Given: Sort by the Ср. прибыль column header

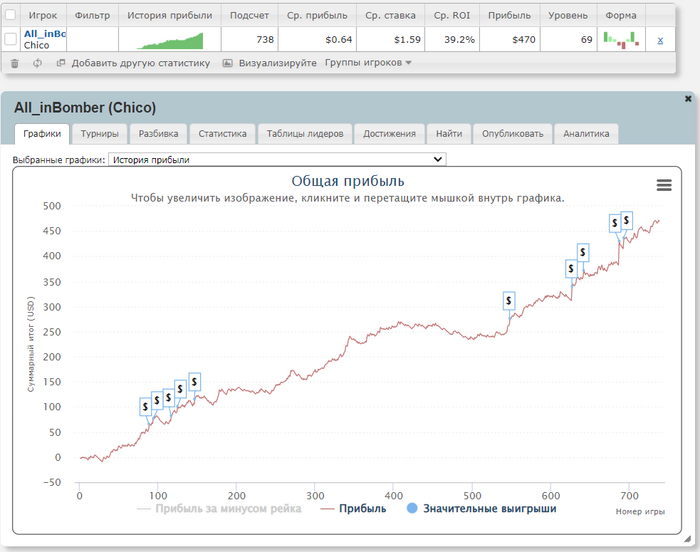Looking at the screenshot, I should [x=317, y=15].
